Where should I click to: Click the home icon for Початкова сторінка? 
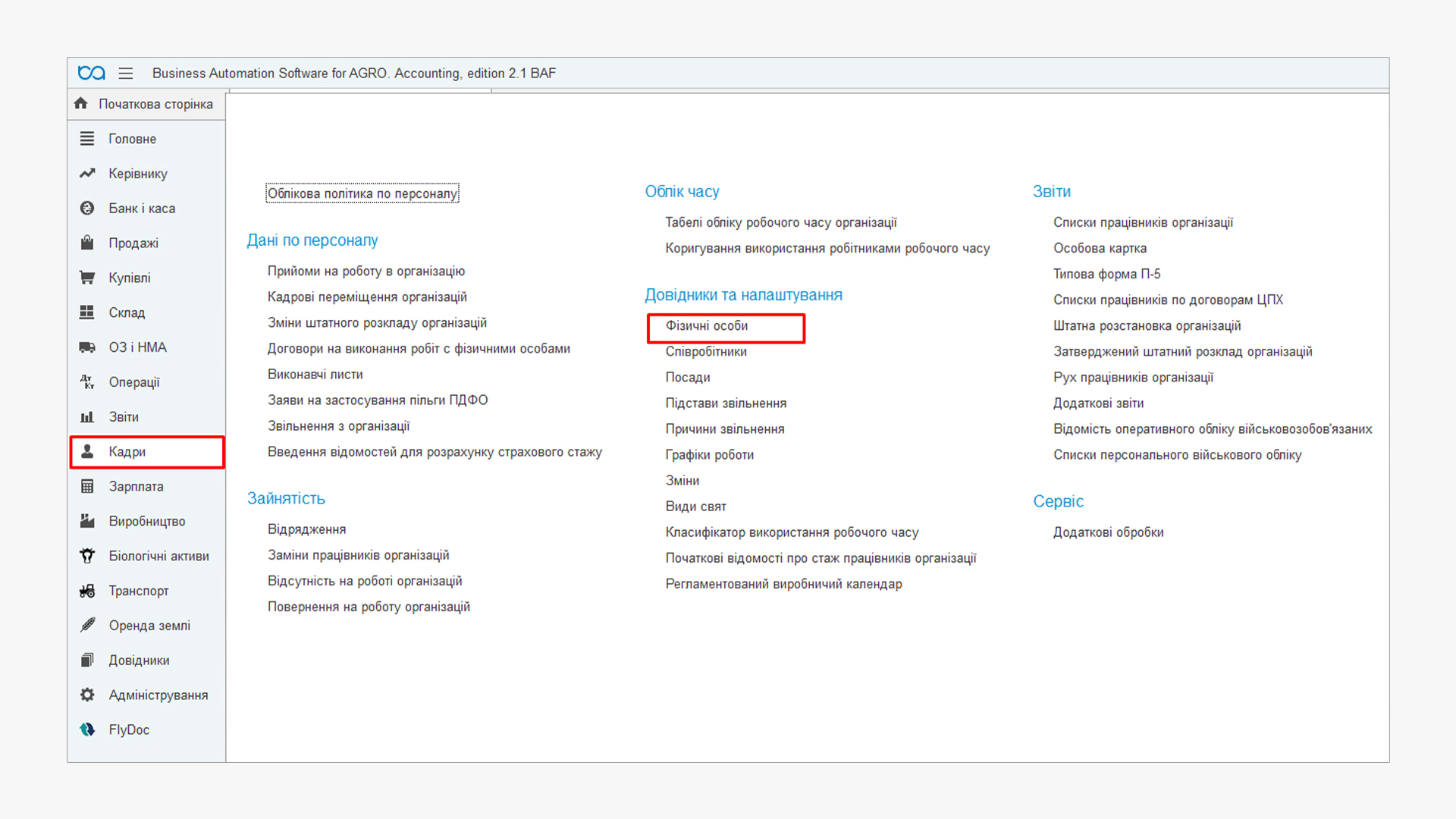tap(81, 103)
